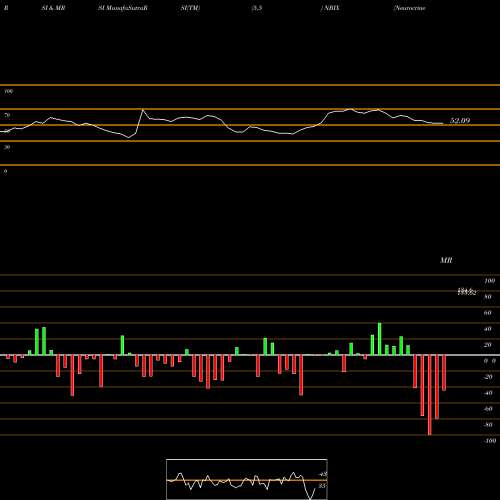Click the MR axis label -20
Screen dimensions: 500x500
[488, 377]
